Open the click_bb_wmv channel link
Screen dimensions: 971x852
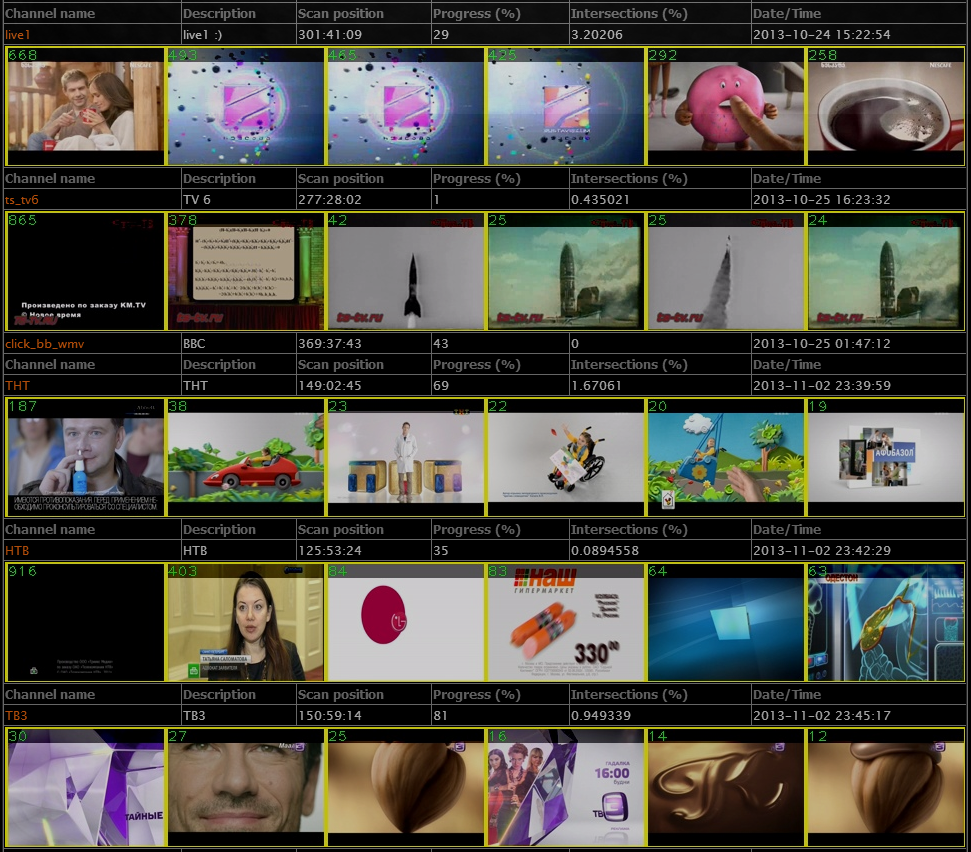click(x=45, y=344)
